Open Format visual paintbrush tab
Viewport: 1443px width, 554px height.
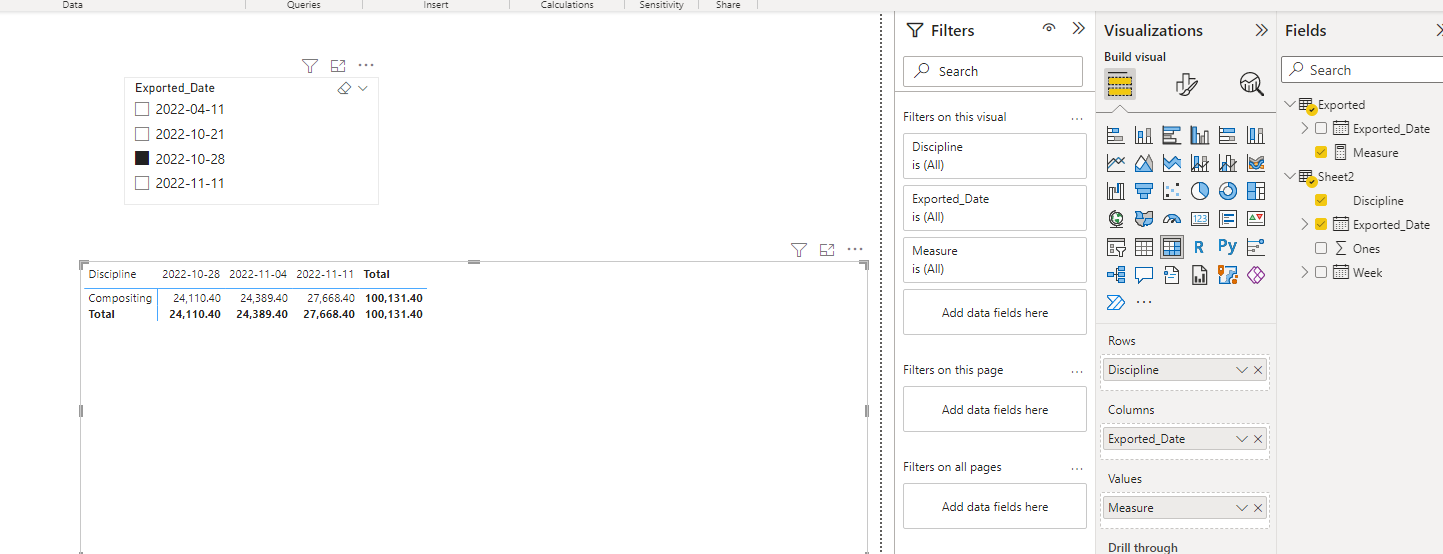pos(1187,84)
